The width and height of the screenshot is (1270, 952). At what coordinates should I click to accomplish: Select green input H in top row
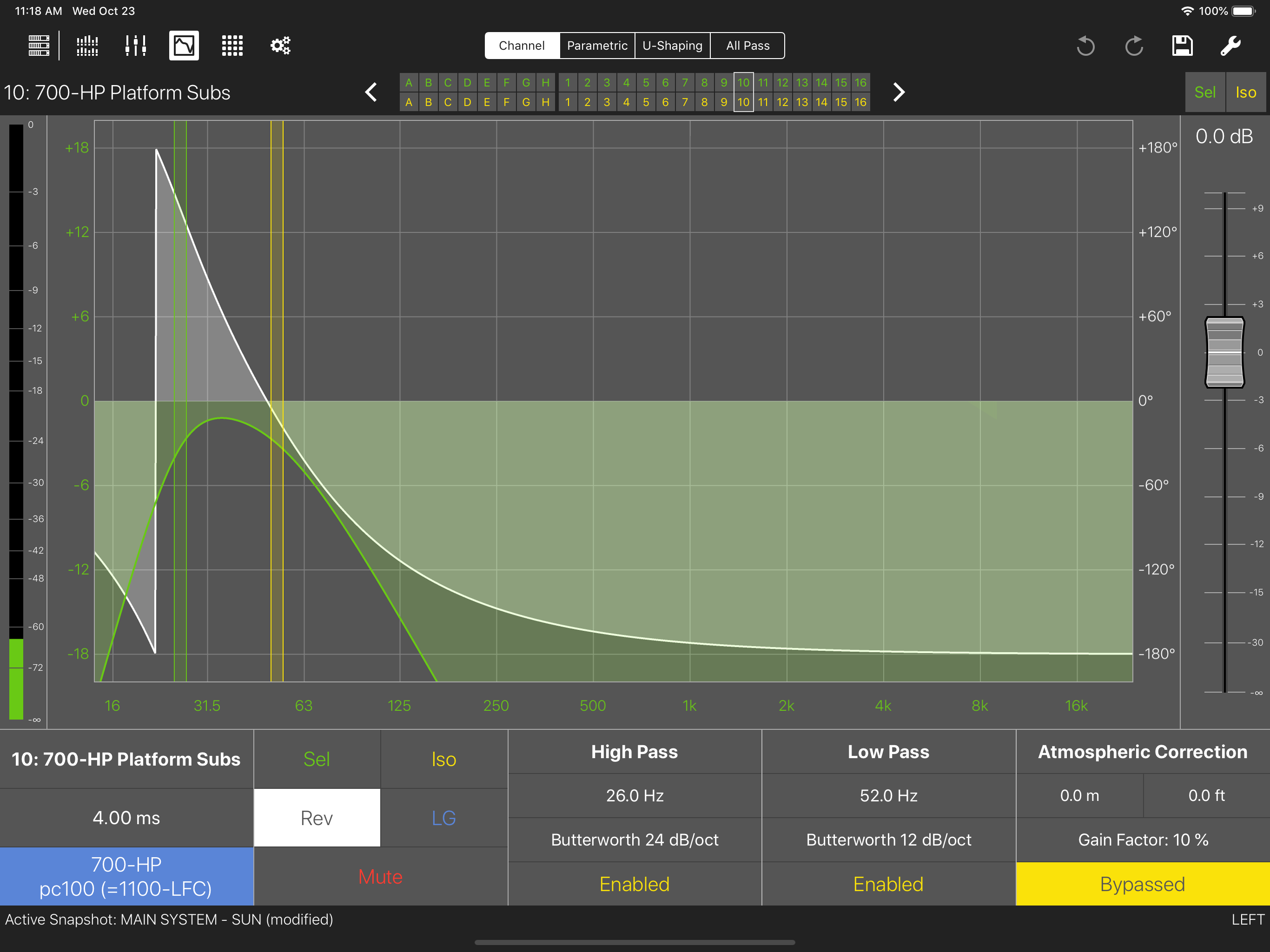545,82
